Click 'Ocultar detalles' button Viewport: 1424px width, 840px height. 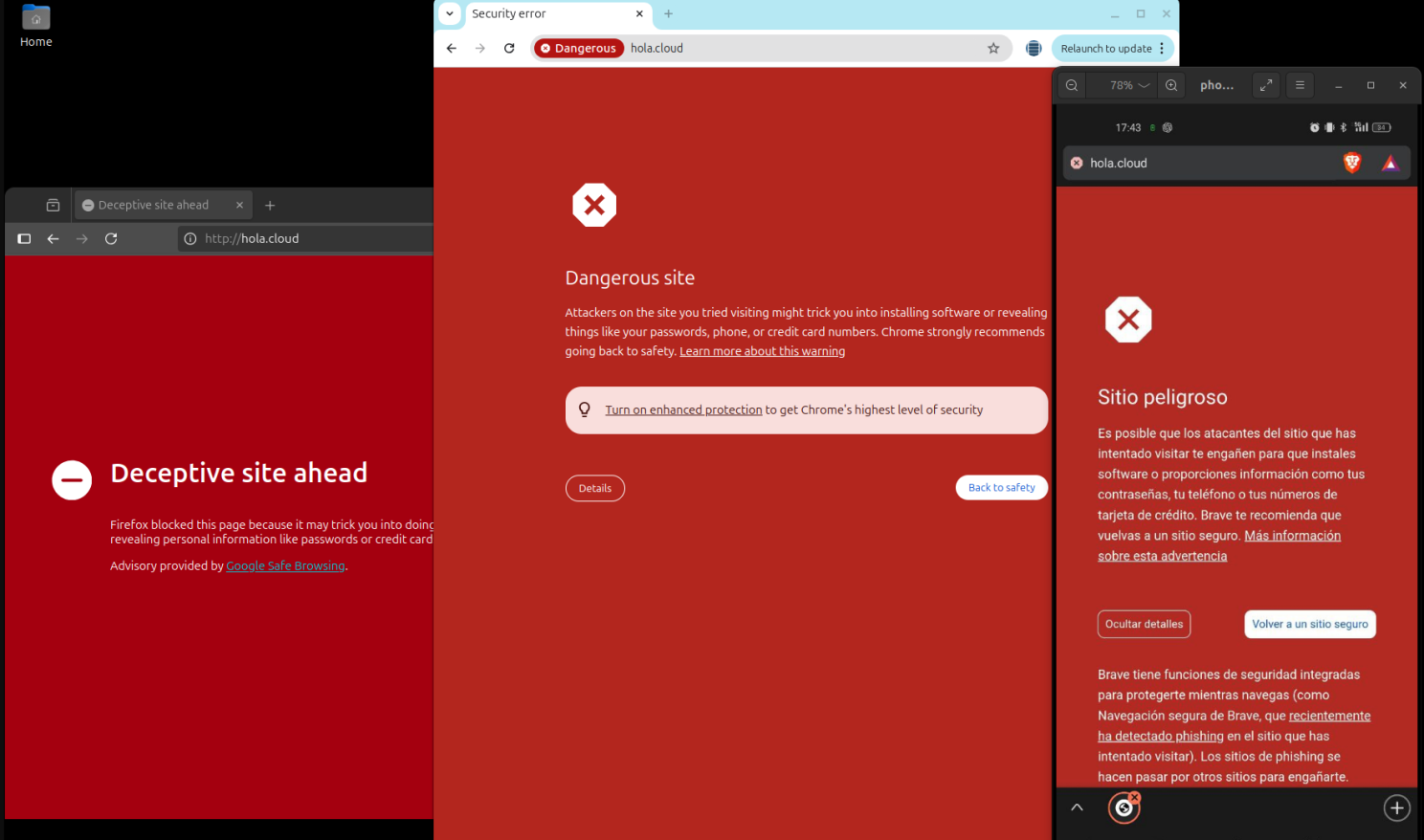coord(1144,624)
